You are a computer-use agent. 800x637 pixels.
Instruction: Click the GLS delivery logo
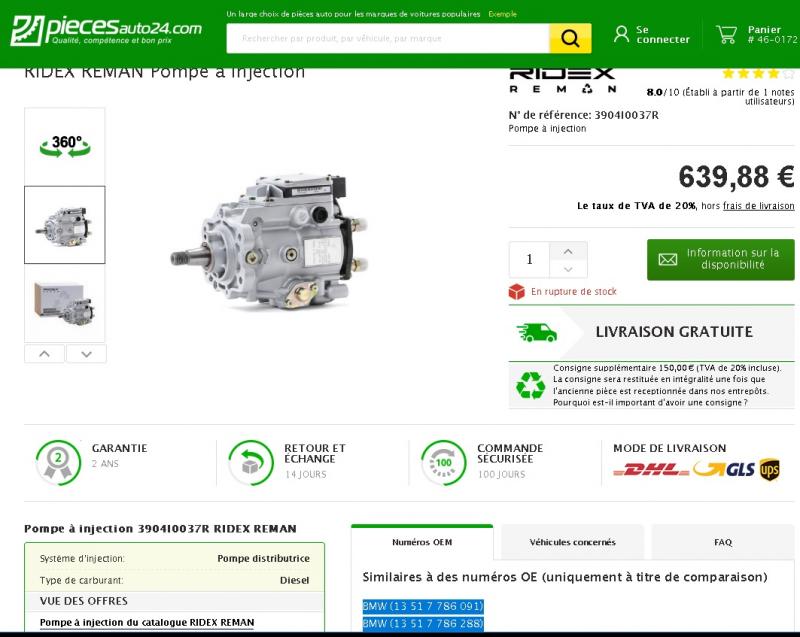pos(724,469)
